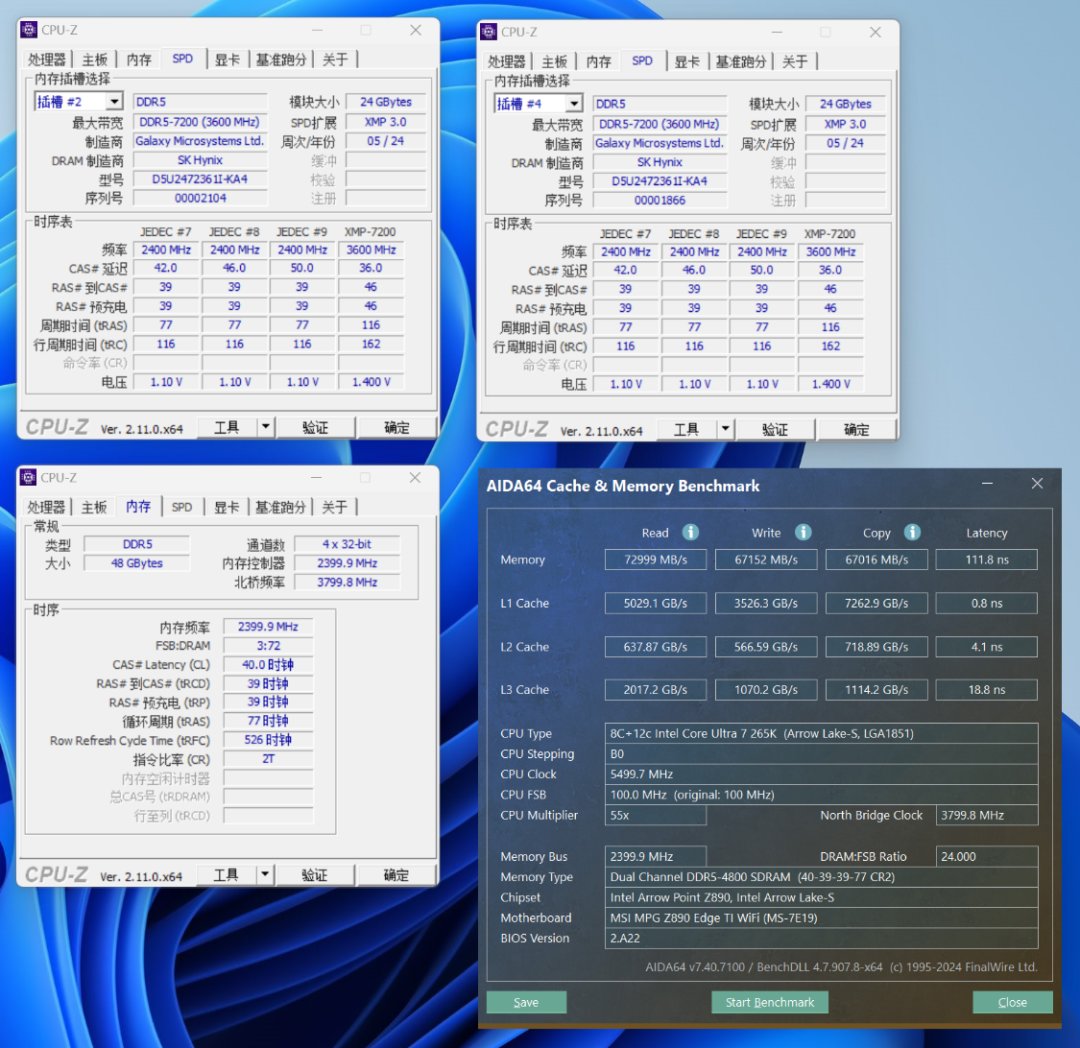Switch to SPD tab in bottom CPU-Z window
1080x1048 pixels.
click(x=182, y=507)
